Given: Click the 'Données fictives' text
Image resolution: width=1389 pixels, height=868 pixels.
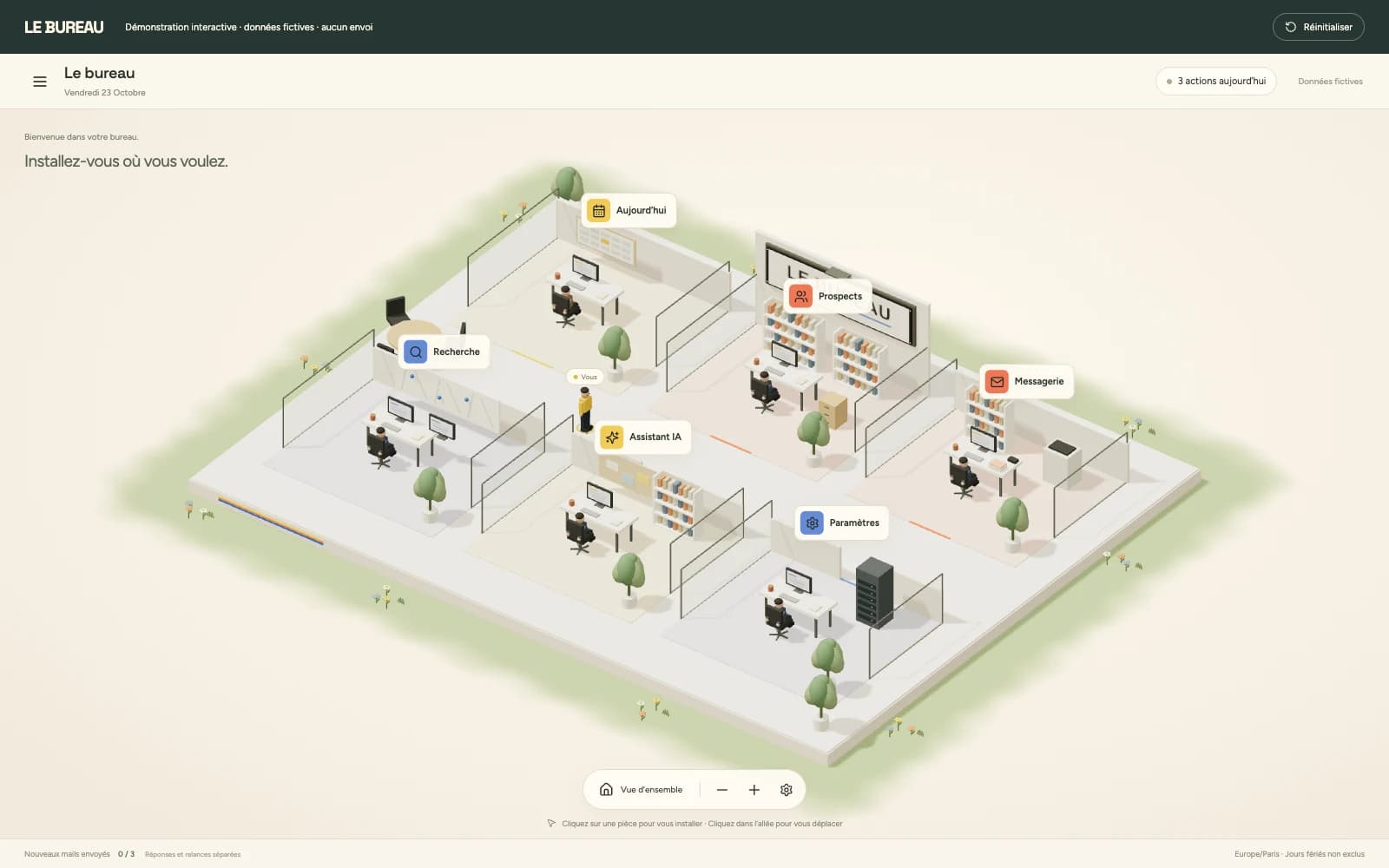Looking at the screenshot, I should click(x=1330, y=82).
